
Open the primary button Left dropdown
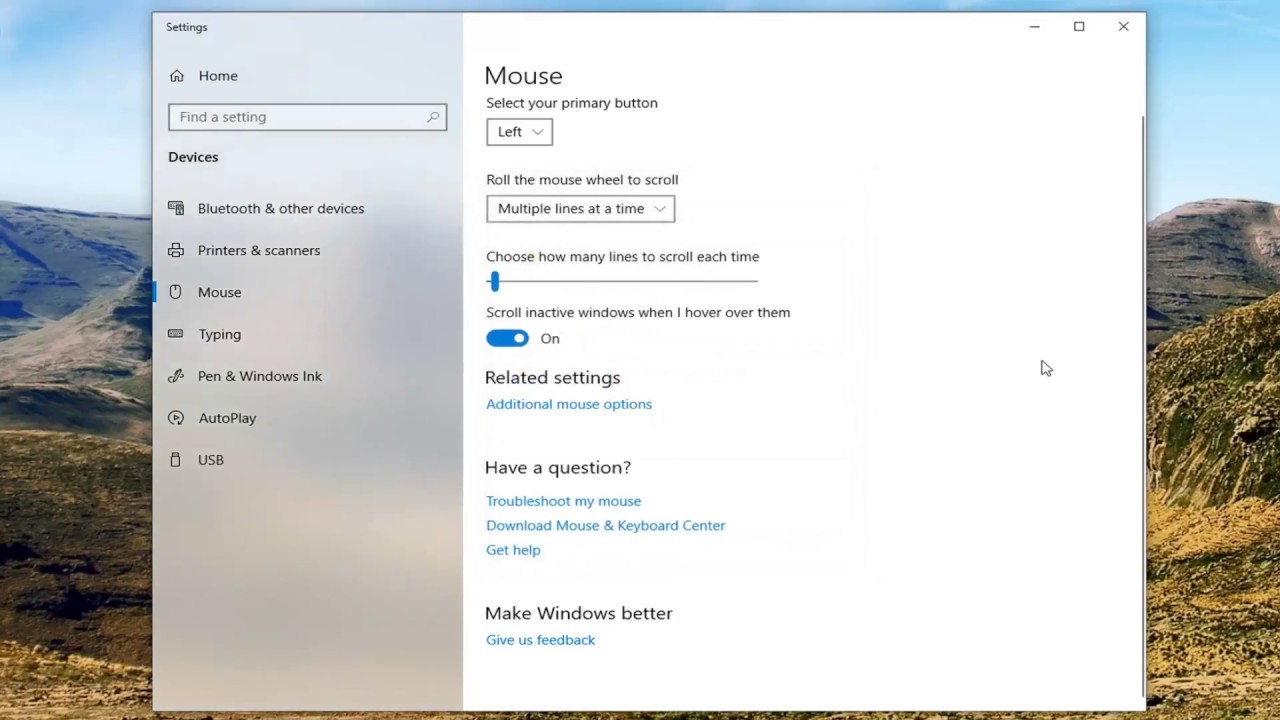tap(519, 132)
